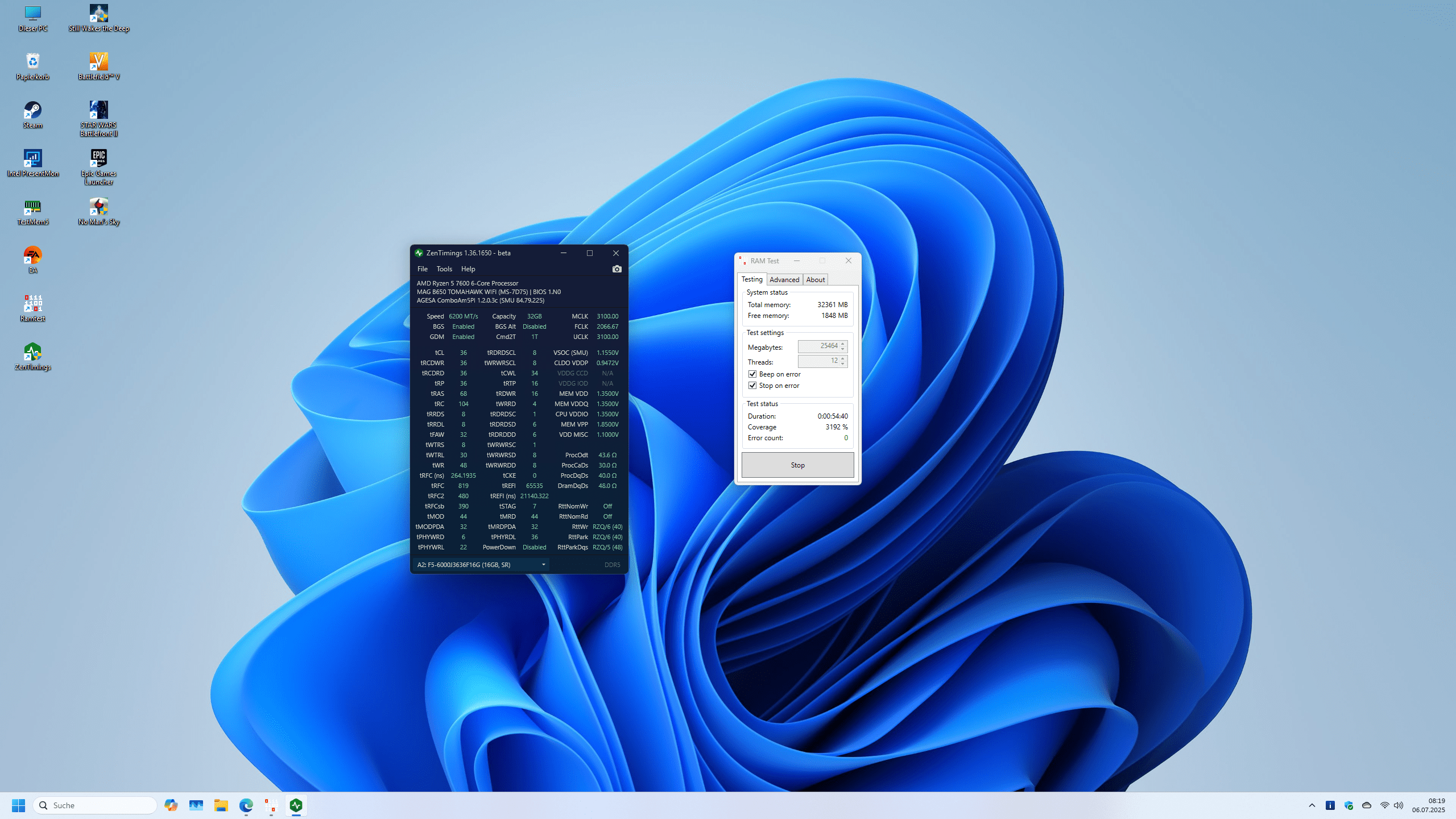This screenshot has width=1456, height=819.
Task: Open Microsoft Edge from the taskbar
Action: (x=246, y=805)
